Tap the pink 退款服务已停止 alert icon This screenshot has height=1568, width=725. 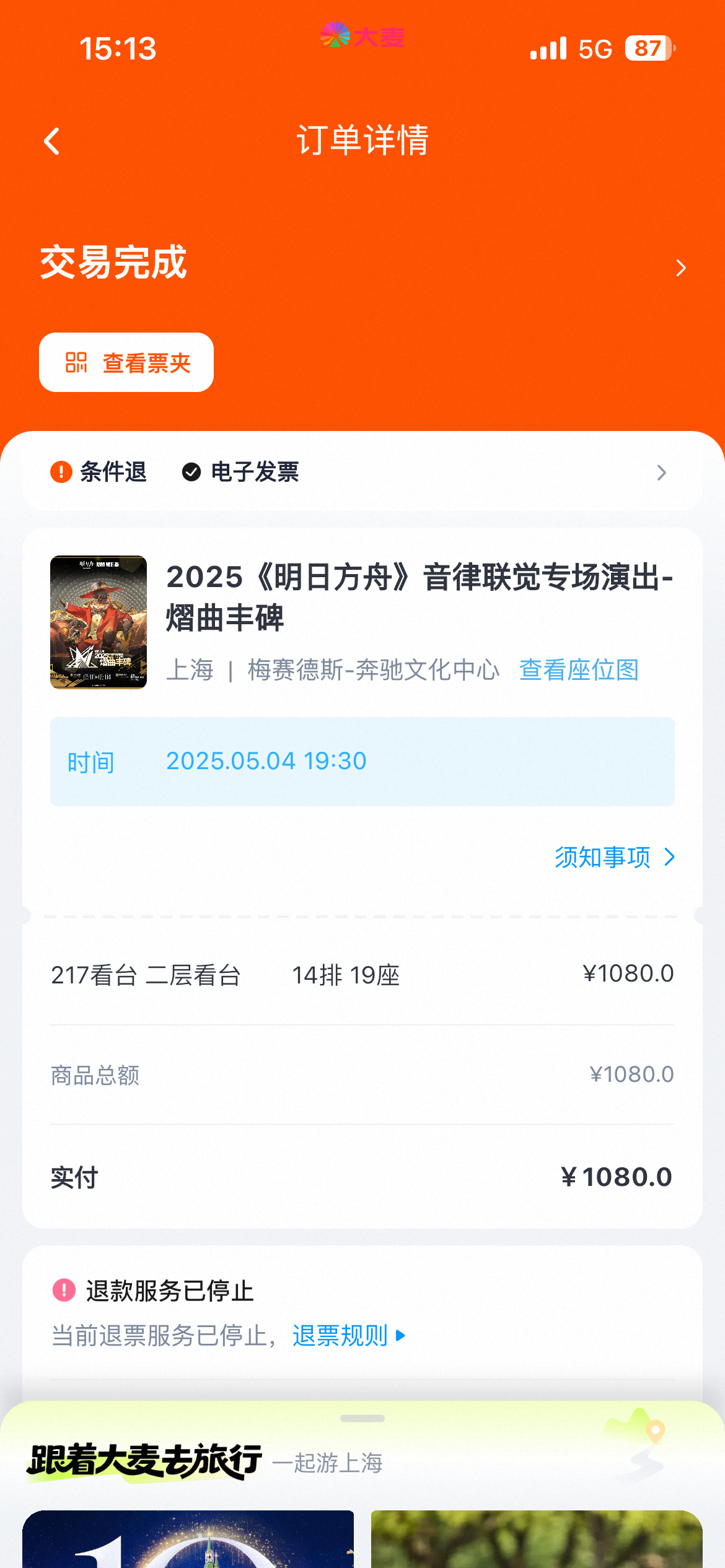click(x=64, y=1291)
